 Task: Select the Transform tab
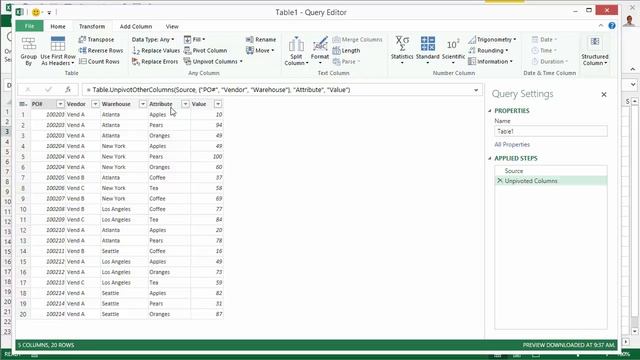(92, 26)
